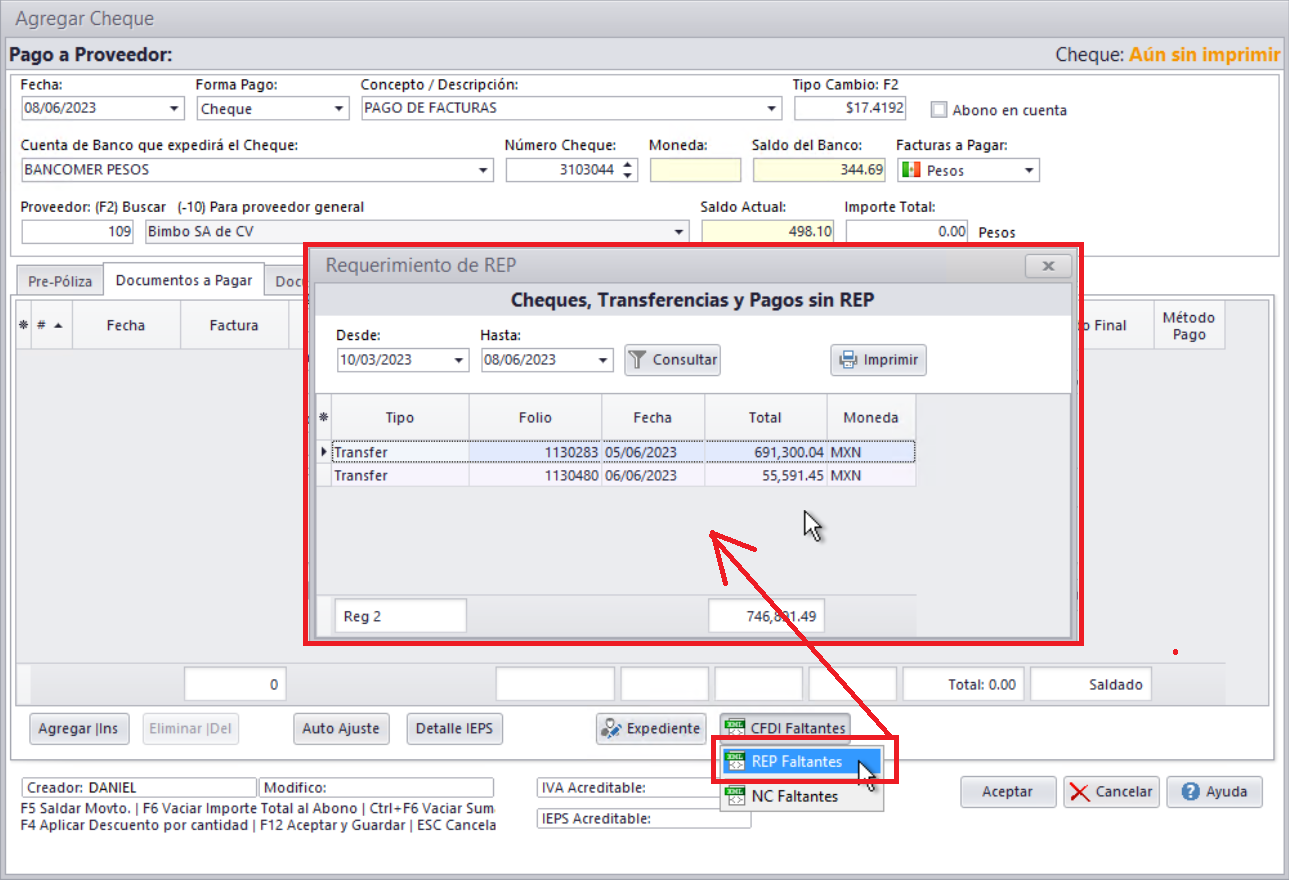Enable the Abono en cuenta checkbox
Viewport: 1289px width, 880px height.
click(939, 110)
